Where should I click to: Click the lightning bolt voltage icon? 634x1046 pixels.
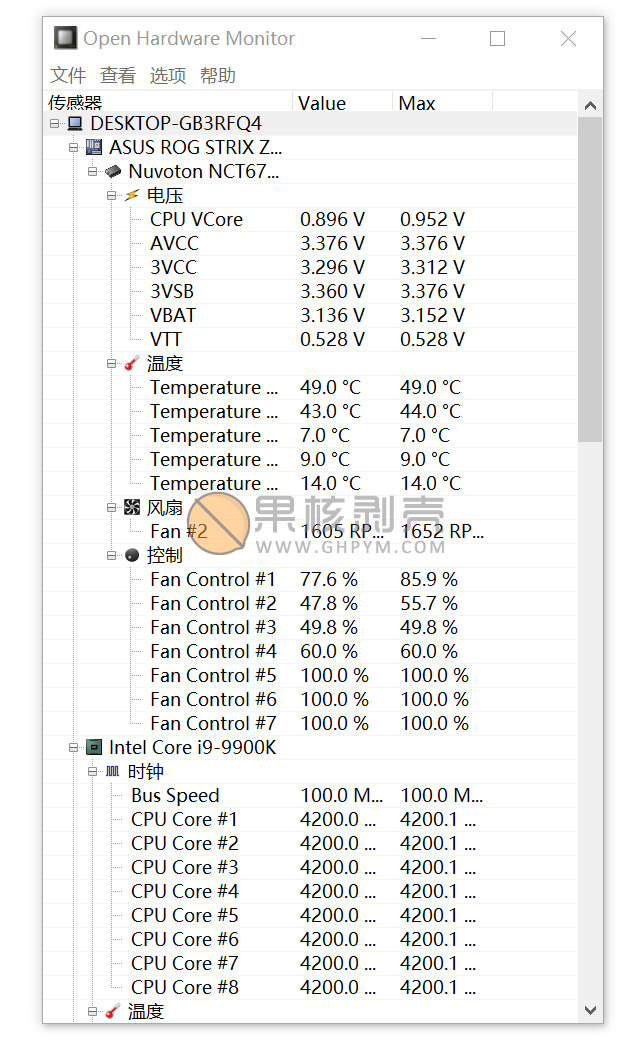[131, 195]
